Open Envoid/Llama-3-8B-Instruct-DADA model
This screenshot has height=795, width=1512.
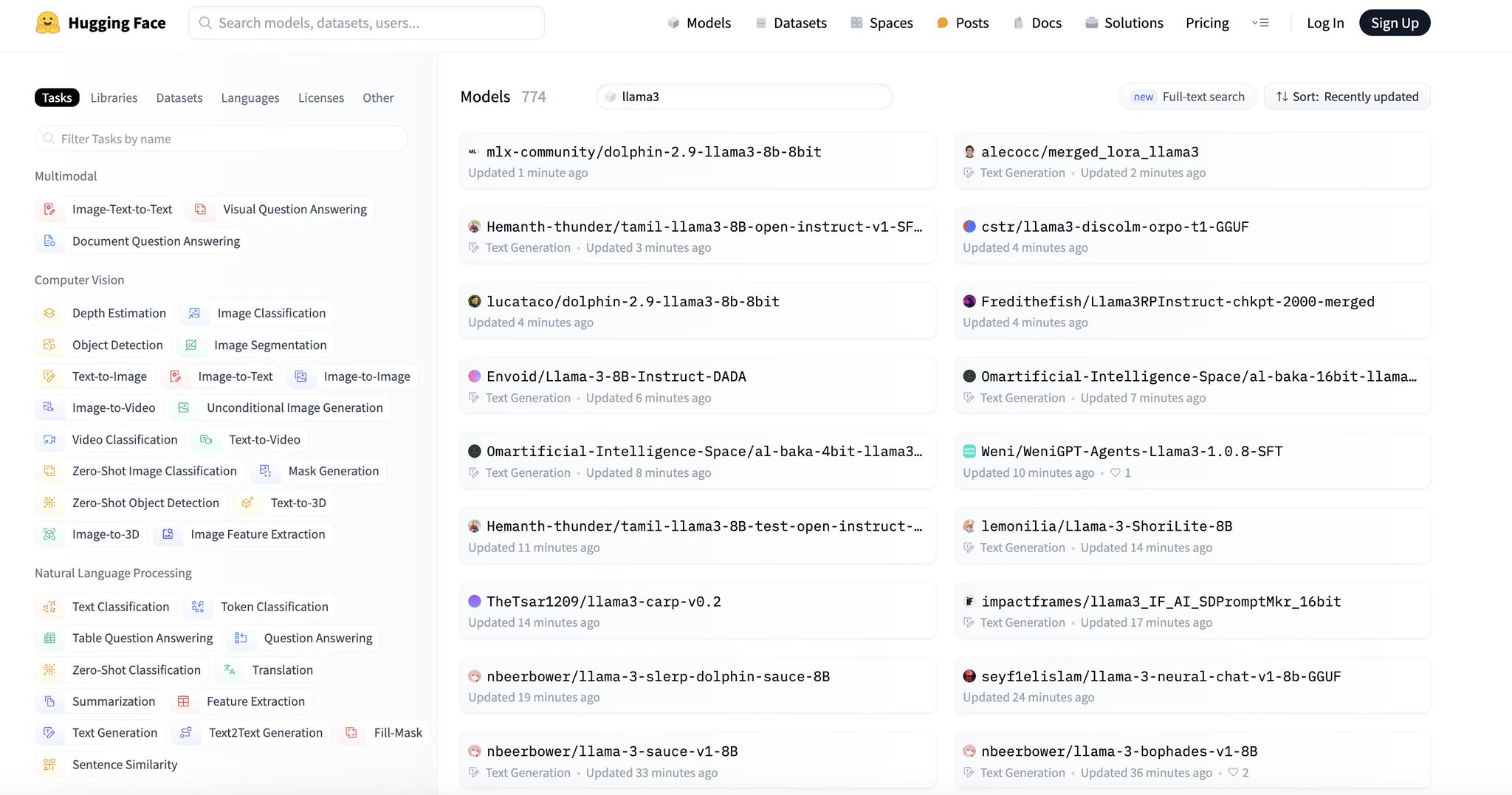tap(698, 386)
